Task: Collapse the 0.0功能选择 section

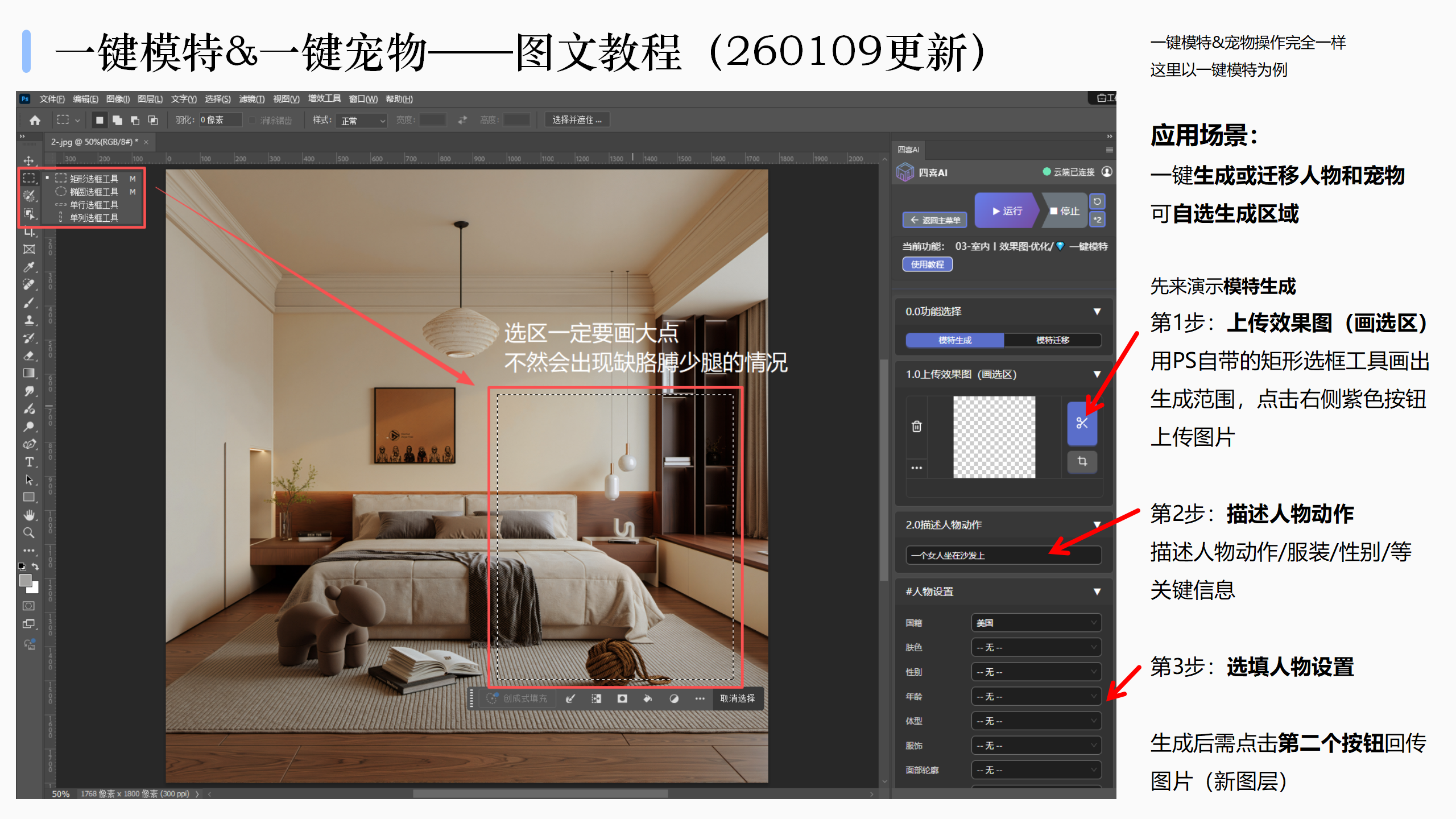Action: [1097, 312]
